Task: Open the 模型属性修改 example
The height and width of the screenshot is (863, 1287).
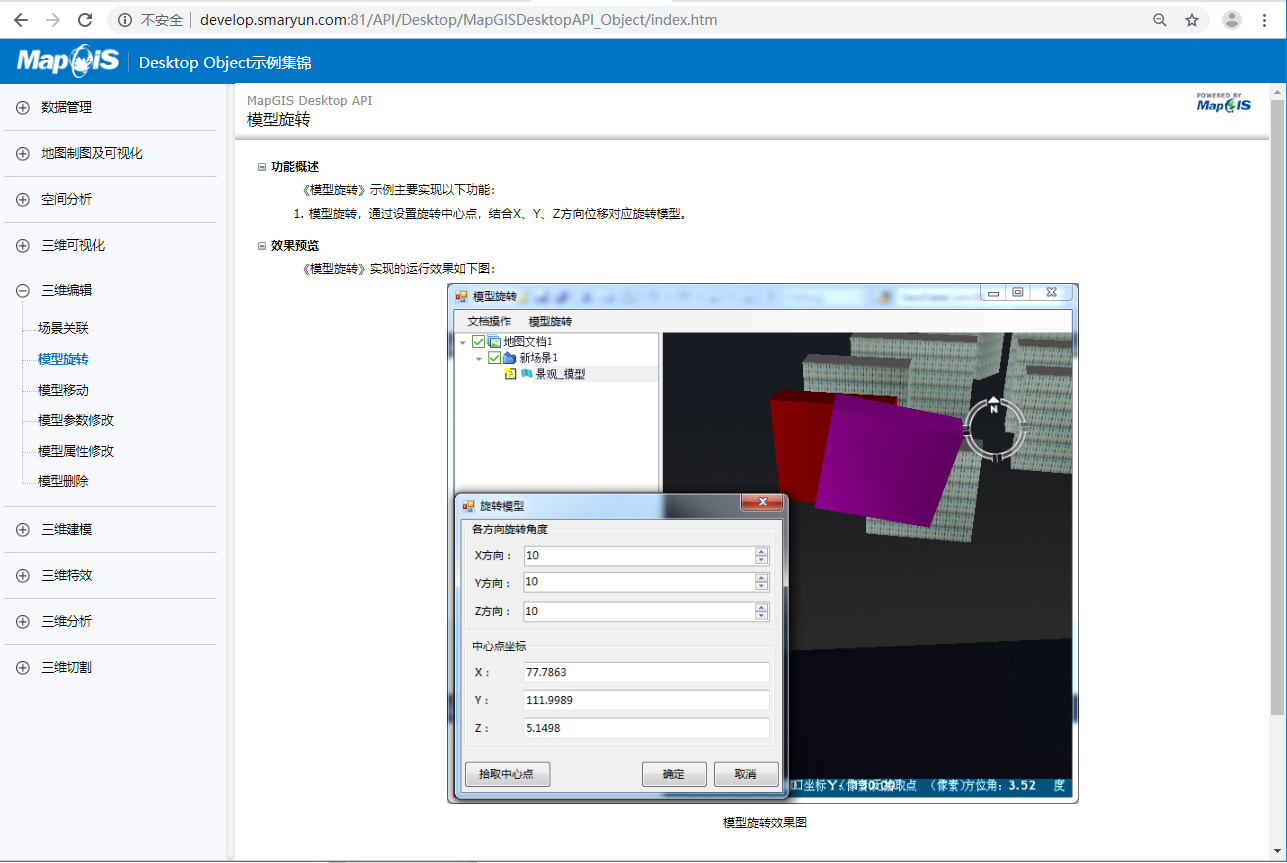Action: pyautogui.click(x=76, y=451)
